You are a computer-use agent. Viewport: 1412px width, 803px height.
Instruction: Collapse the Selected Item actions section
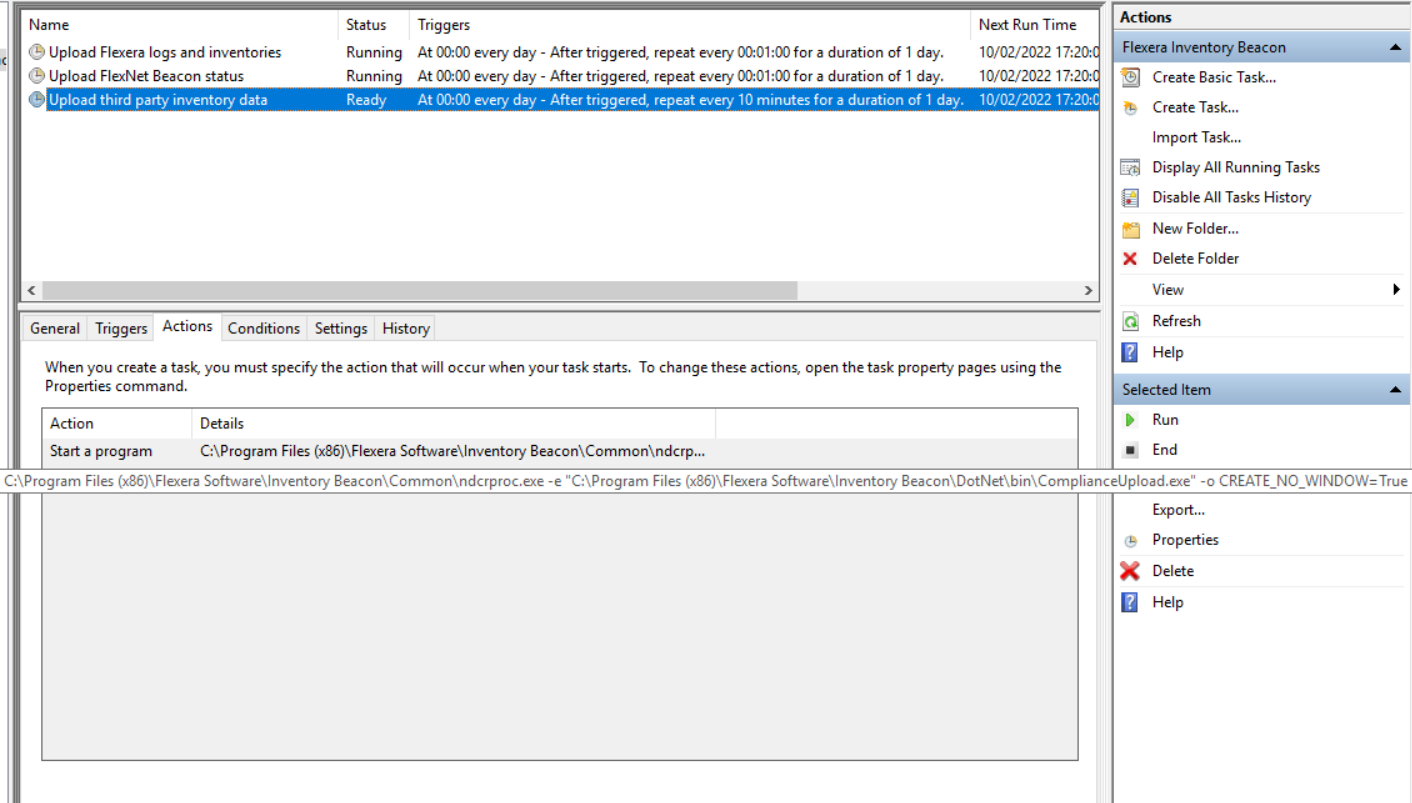[1394, 390]
